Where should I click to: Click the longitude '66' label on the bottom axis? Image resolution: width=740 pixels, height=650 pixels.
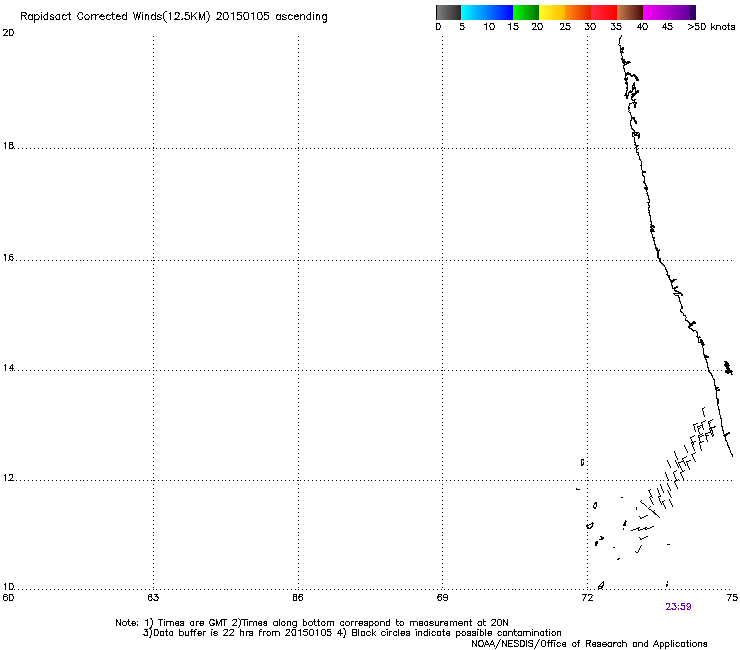pos(298,598)
